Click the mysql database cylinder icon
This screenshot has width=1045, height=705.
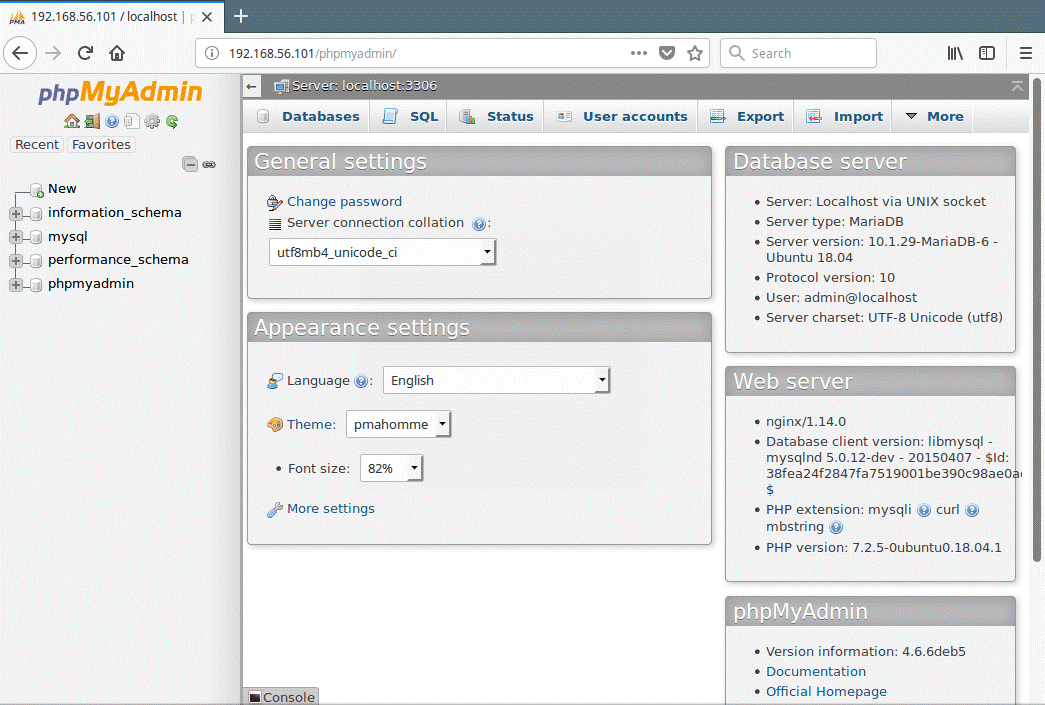(37, 237)
